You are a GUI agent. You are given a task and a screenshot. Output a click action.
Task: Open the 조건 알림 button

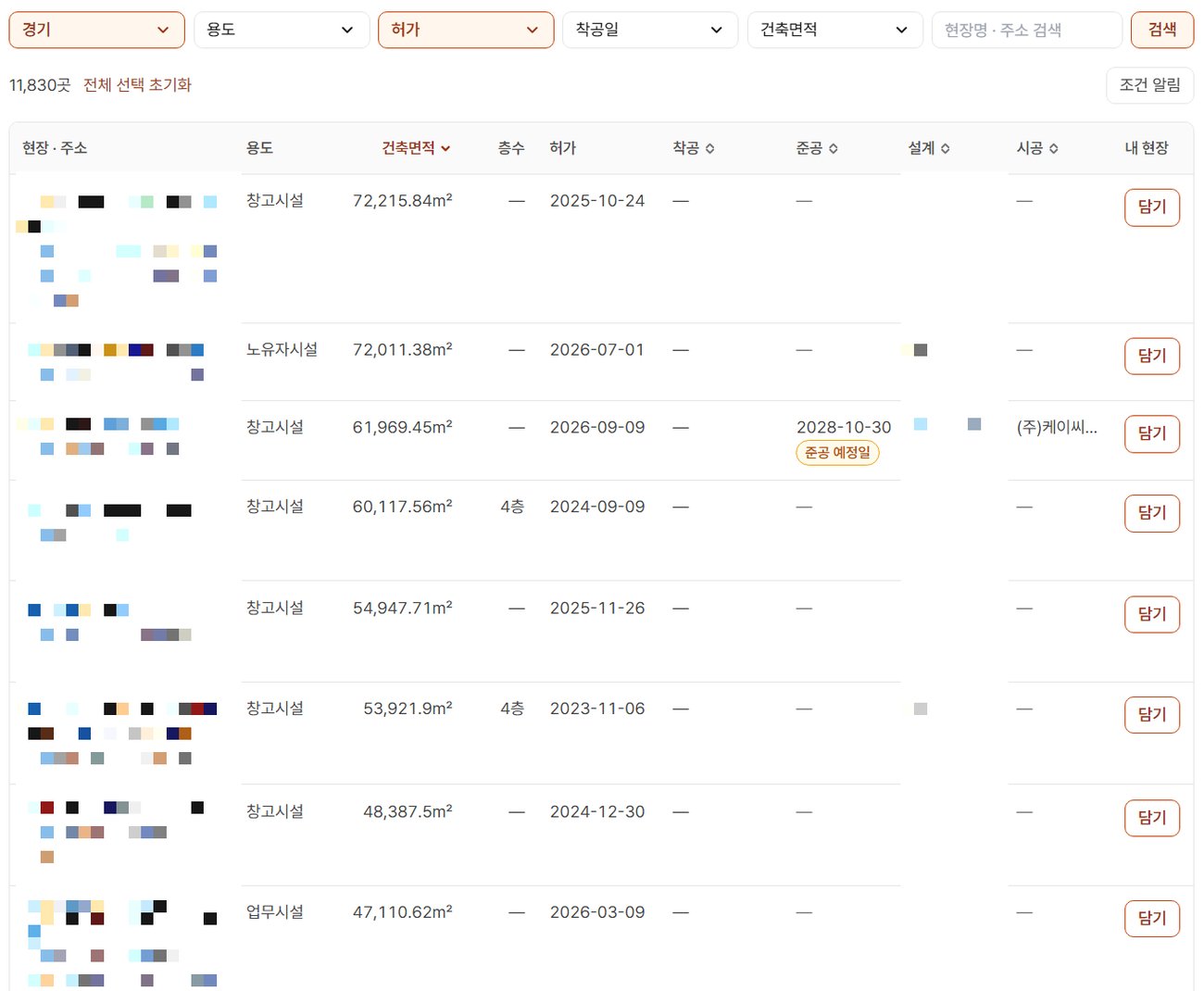click(x=1150, y=85)
